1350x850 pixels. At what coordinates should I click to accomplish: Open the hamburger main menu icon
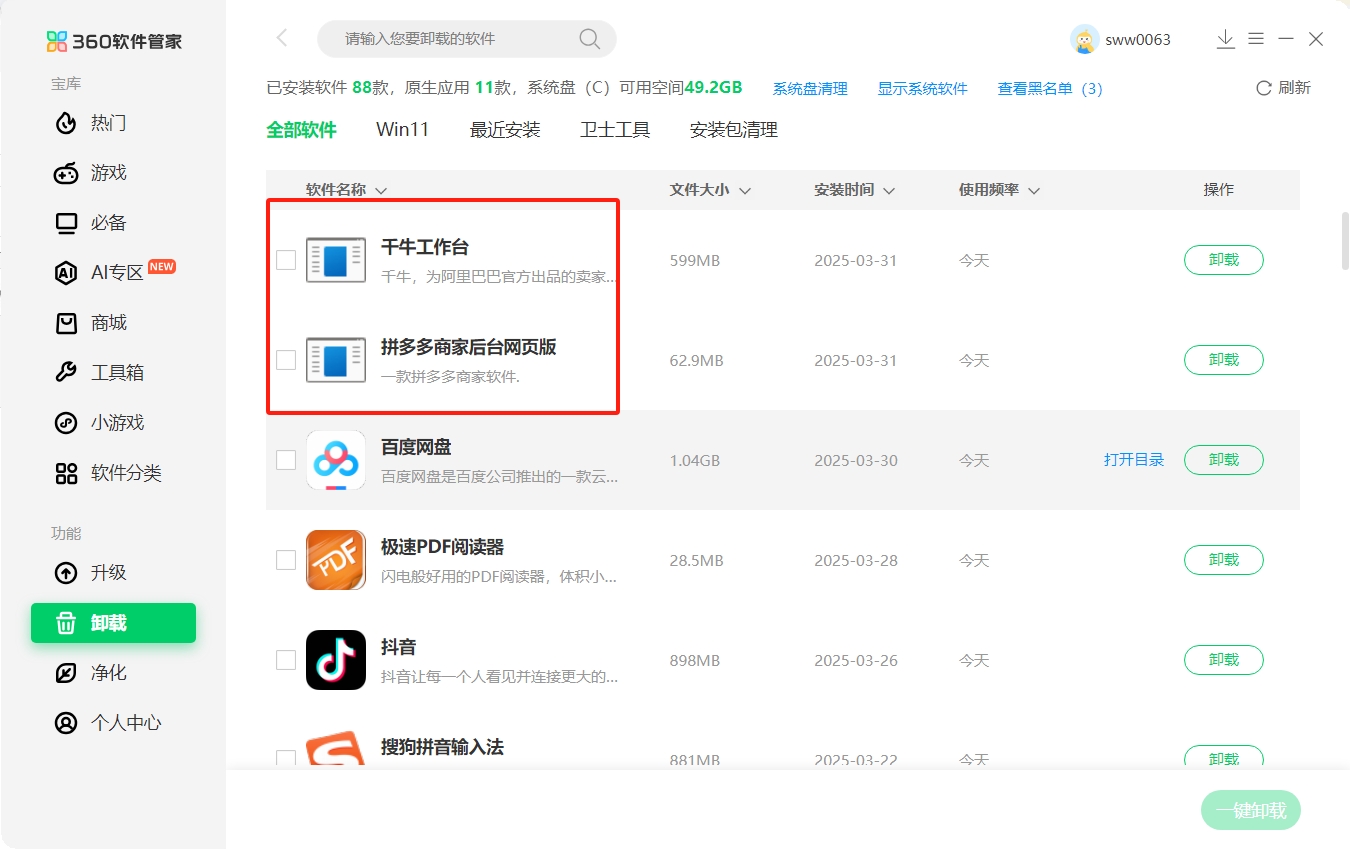(1256, 39)
